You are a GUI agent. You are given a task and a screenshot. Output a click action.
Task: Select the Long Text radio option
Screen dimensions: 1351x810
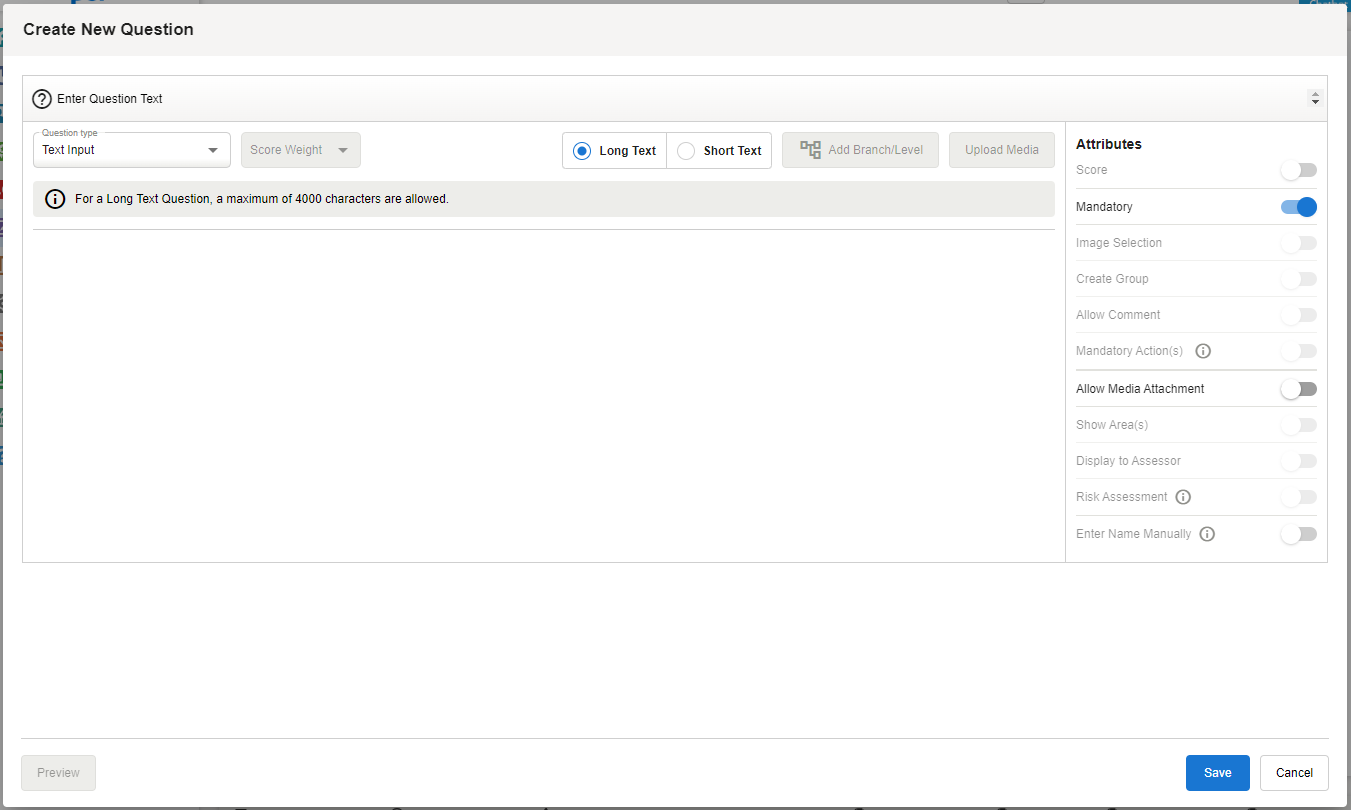click(582, 151)
